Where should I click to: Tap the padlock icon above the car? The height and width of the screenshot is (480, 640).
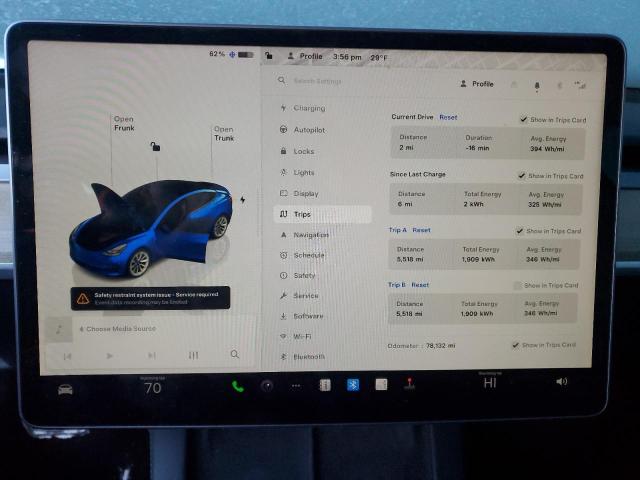coord(155,146)
